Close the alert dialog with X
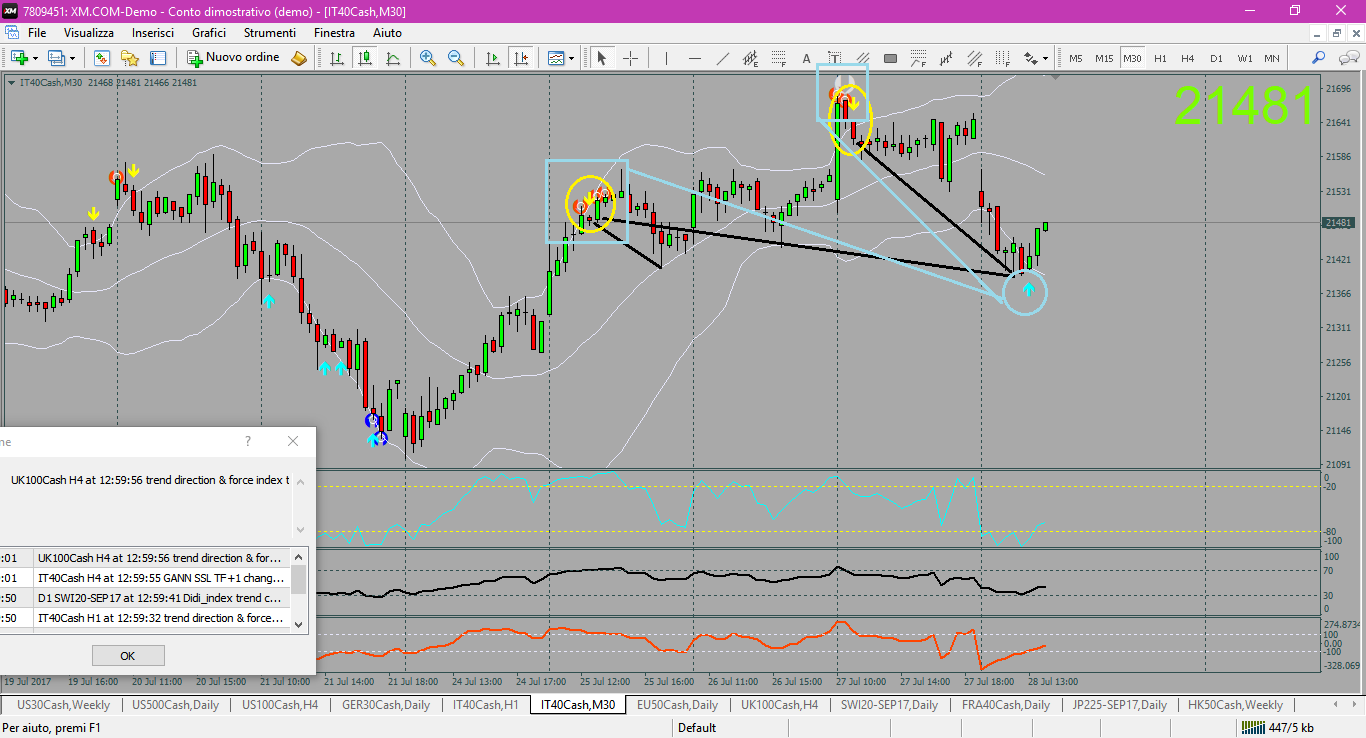Image resolution: width=1366 pixels, height=738 pixels. 293,441
